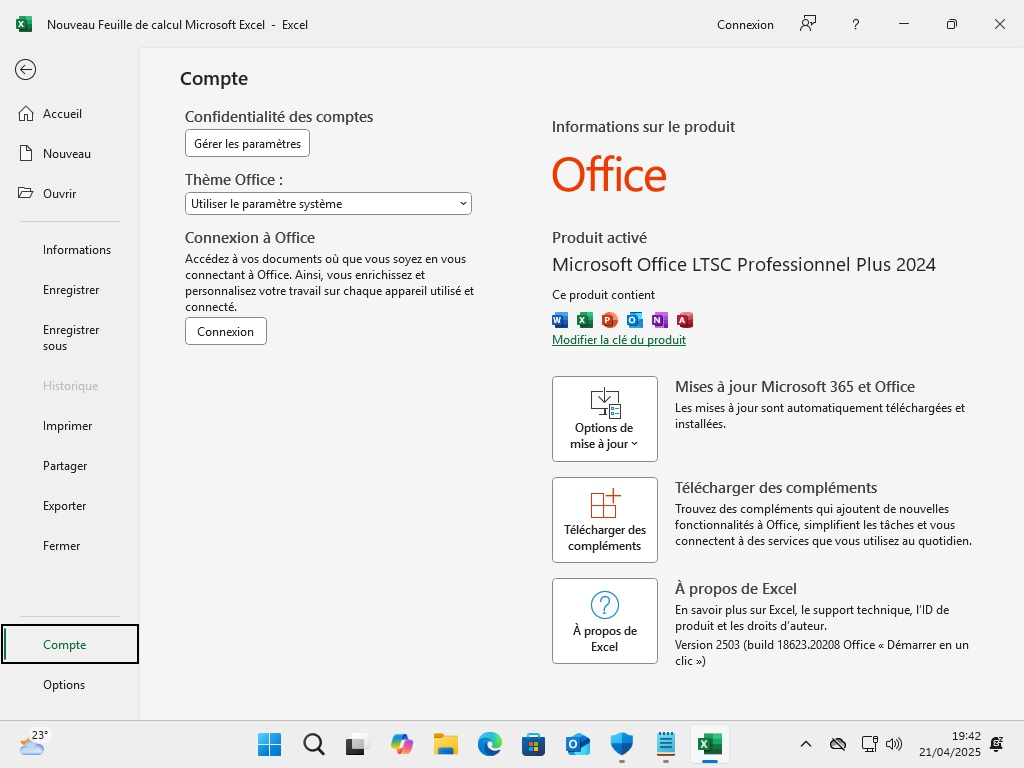Click the Ouvrir folder item
Viewport: 1024px width, 768px height.
tap(59, 194)
